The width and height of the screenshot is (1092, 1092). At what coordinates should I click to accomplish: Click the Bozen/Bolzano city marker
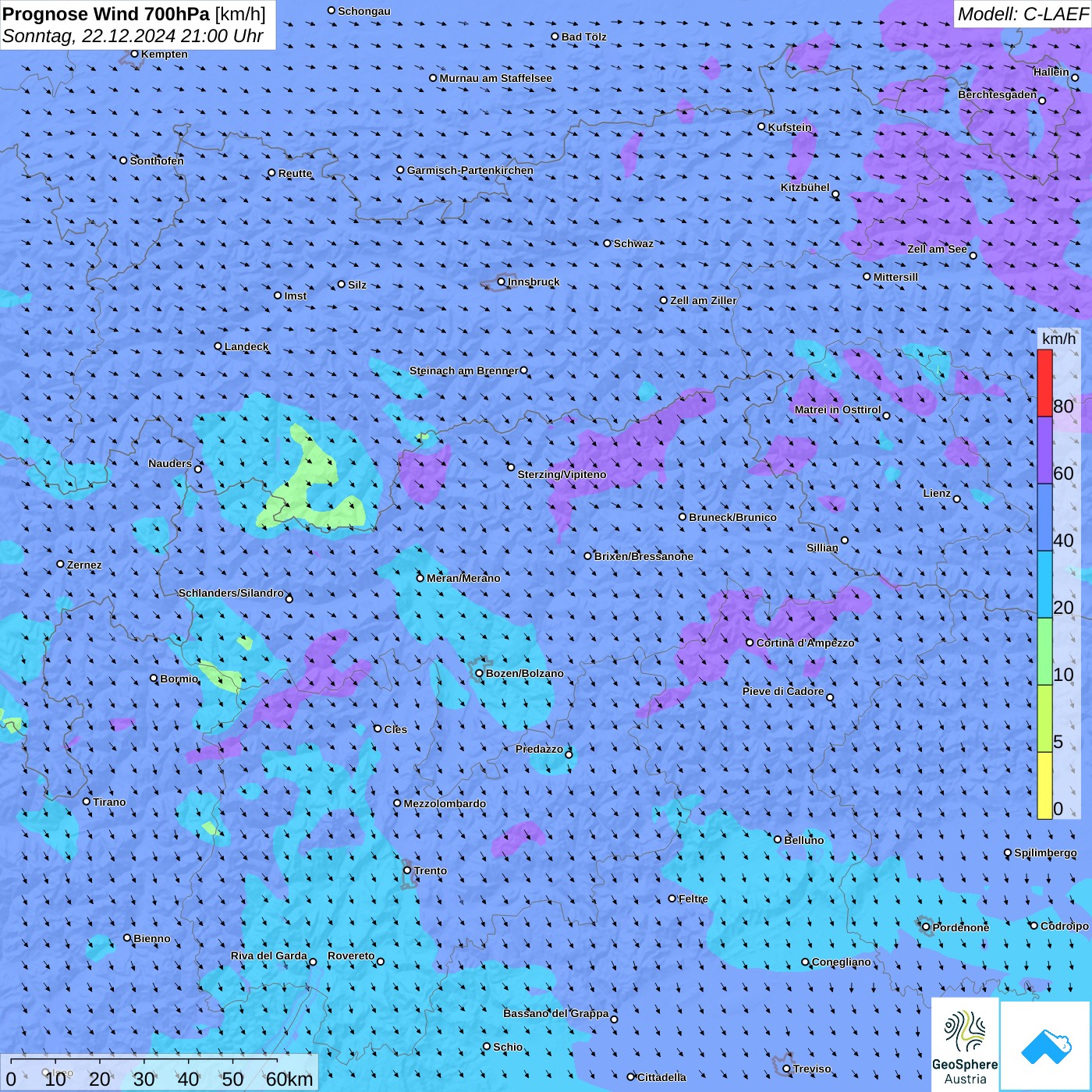click(x=480, y=673)
